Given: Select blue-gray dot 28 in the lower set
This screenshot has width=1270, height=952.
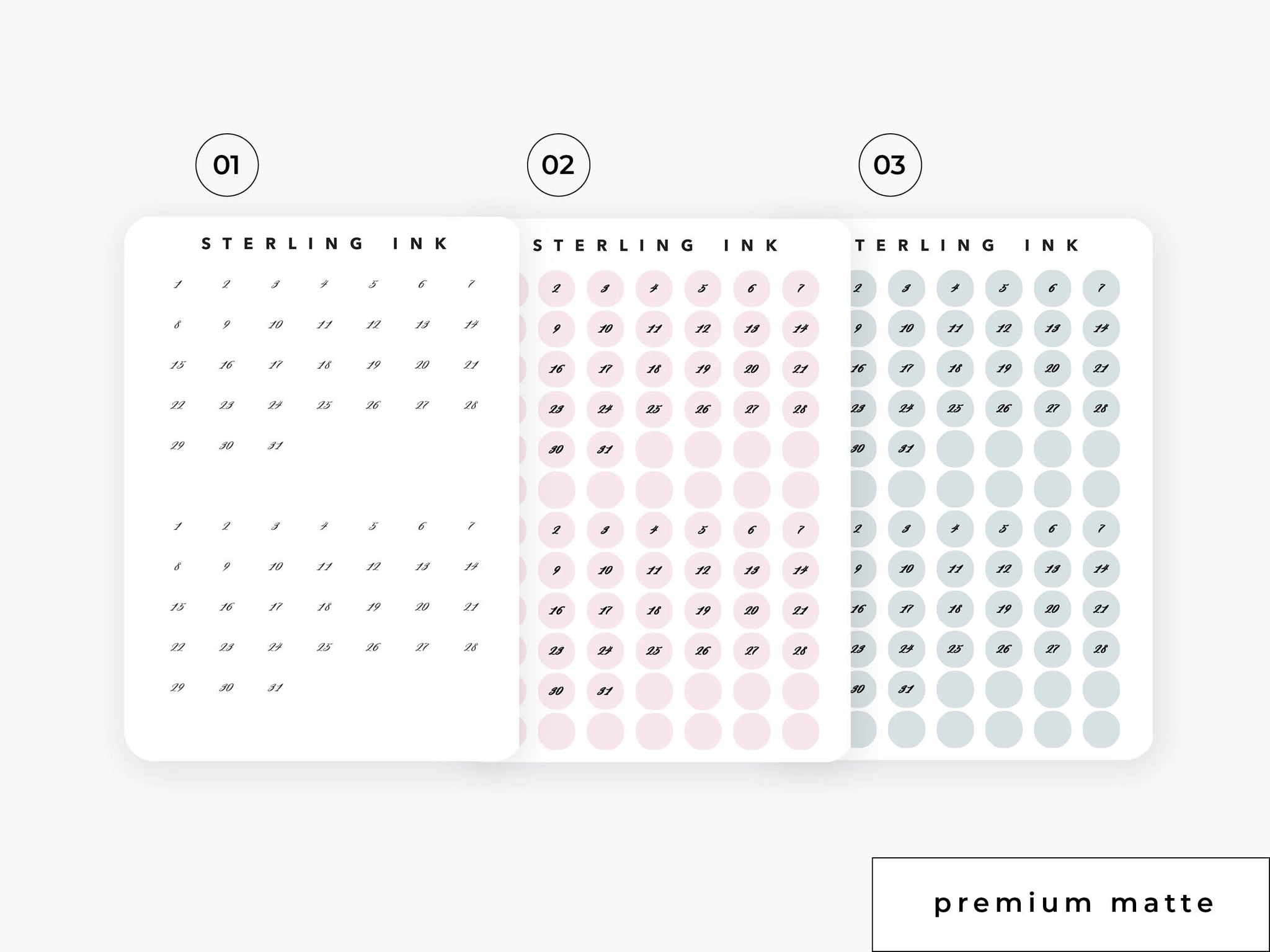Looking at the screenshot, I should click(x=1101, y=649).
